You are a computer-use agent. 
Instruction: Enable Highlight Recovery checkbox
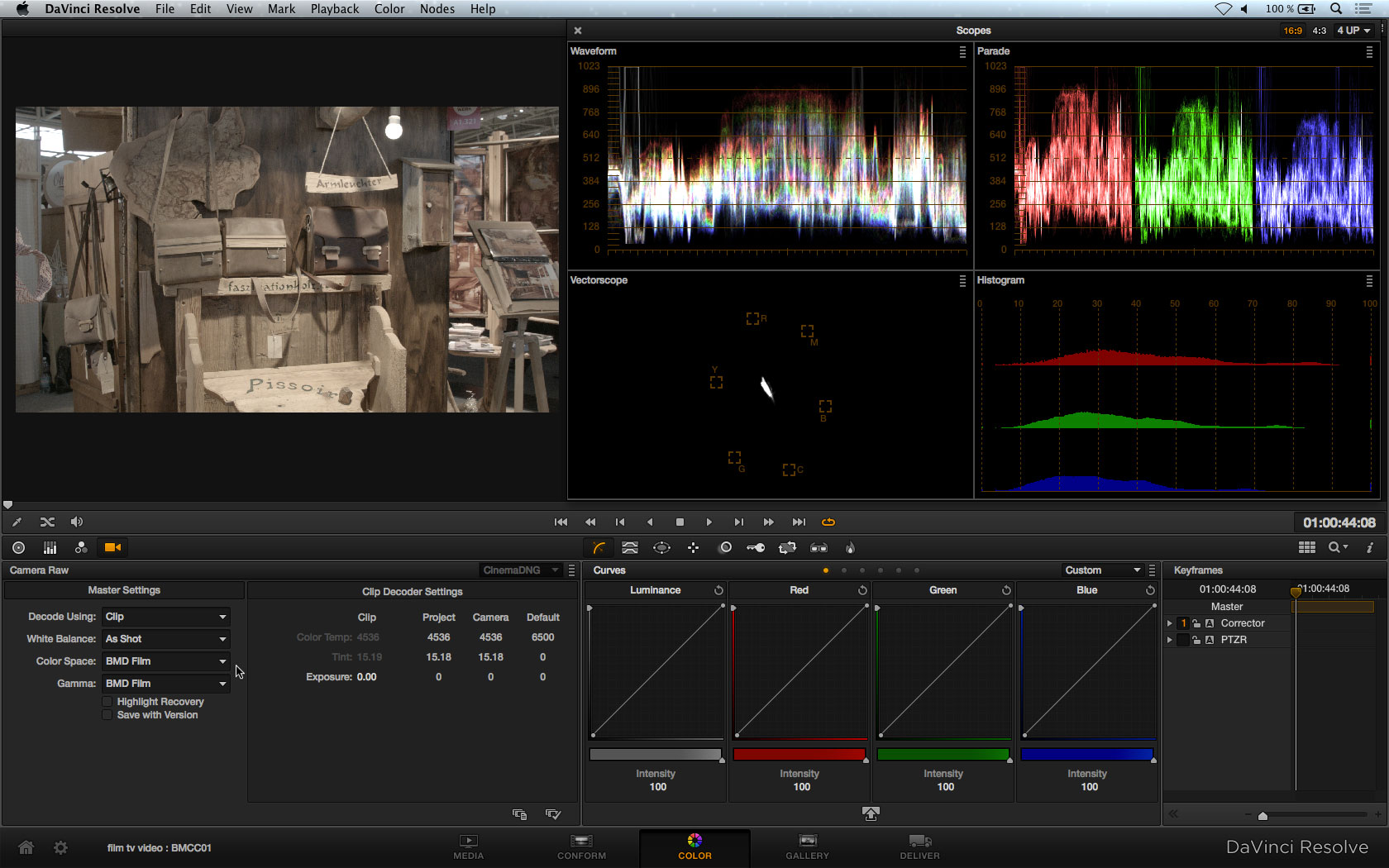point(107,701)
